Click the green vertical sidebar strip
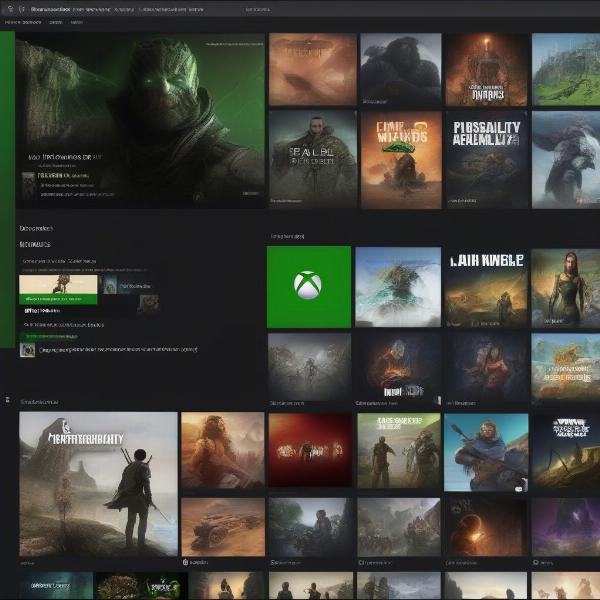The height and width of the screenshot is (600, 600). tap(8, 189)
